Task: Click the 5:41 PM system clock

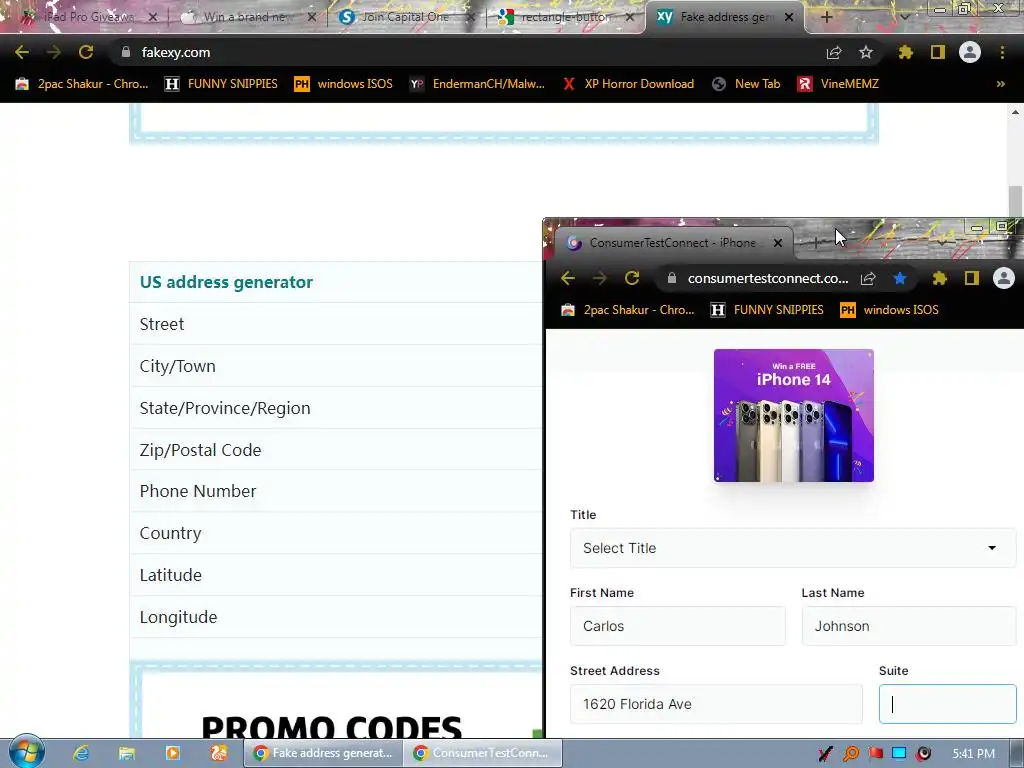Action: click(x=974, y=754)
